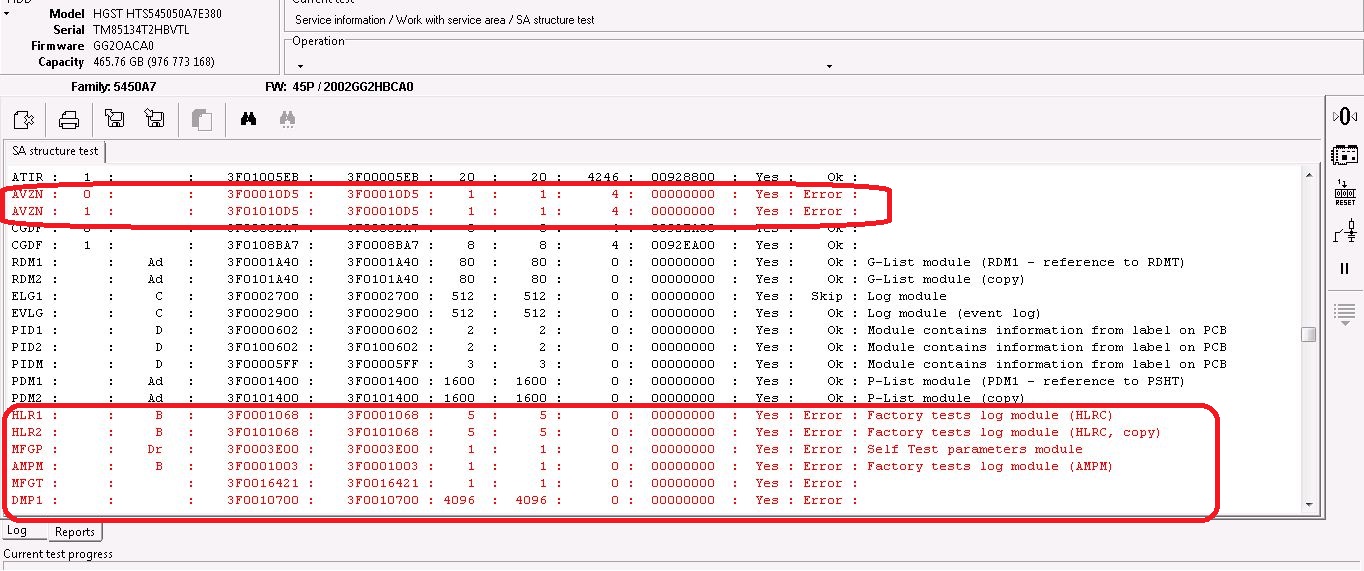Open the right dropdown under Operation

[829, 66]
